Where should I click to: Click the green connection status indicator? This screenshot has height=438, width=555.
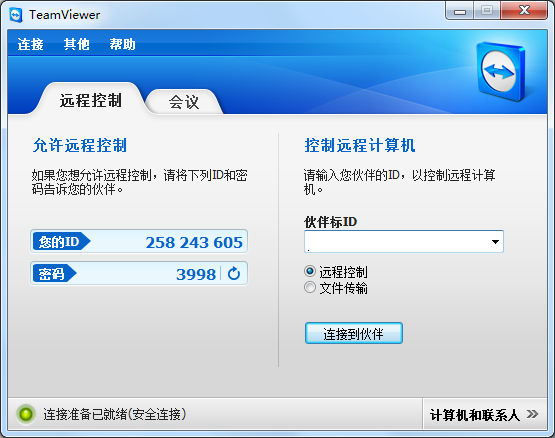tap(26, 414)
